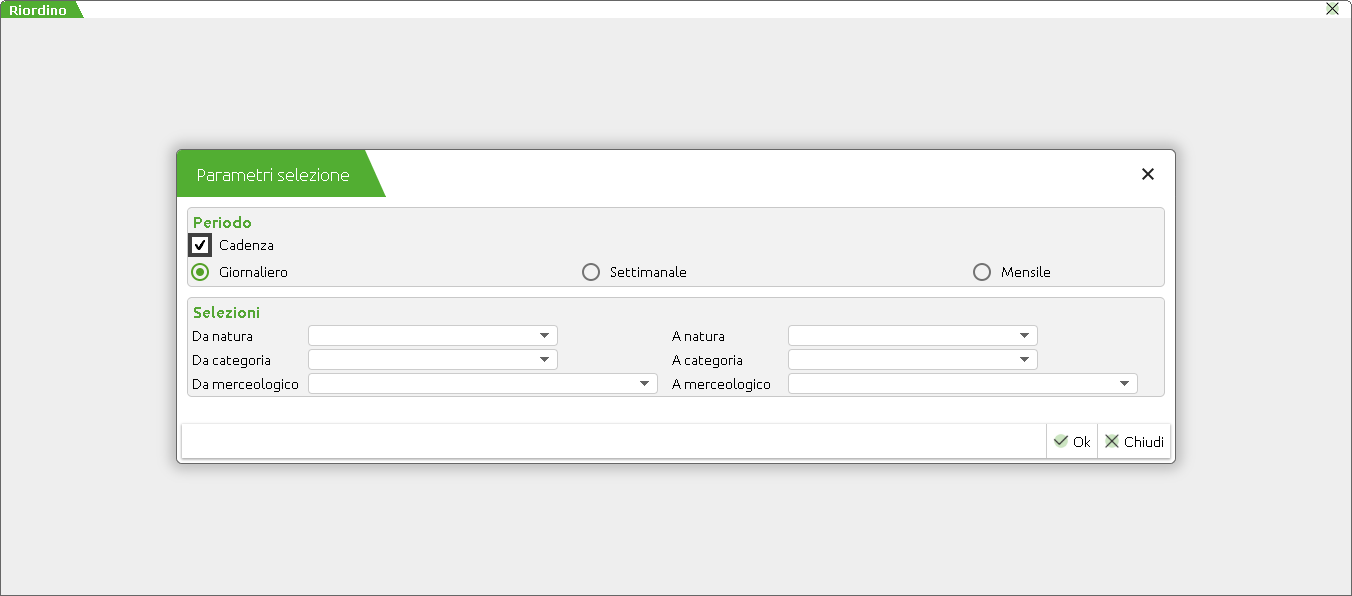Close the Parametri selezione dialog with X
Image resolution: width=1352 pixels, height=596 pixels.
(x=1148, y=174)
